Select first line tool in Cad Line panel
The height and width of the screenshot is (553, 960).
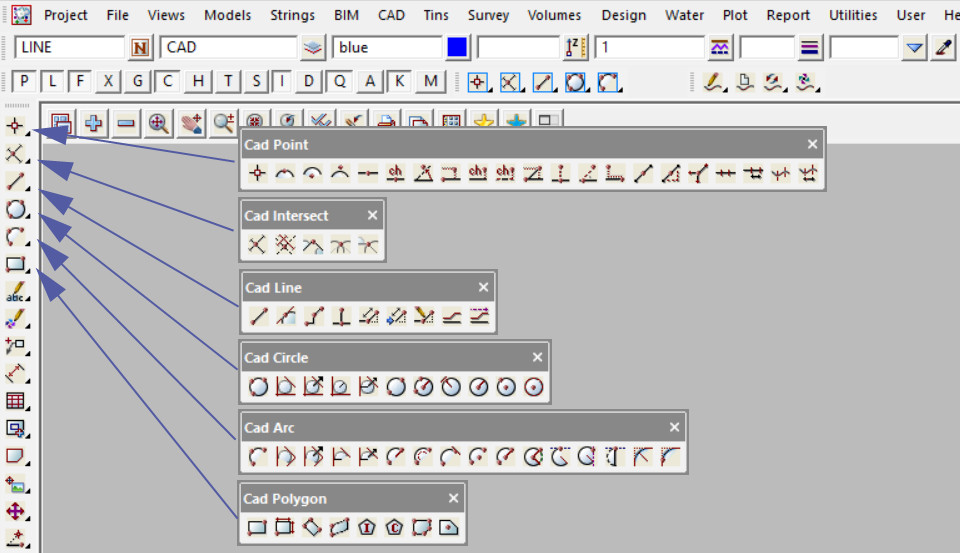click(x=258, y=316)
